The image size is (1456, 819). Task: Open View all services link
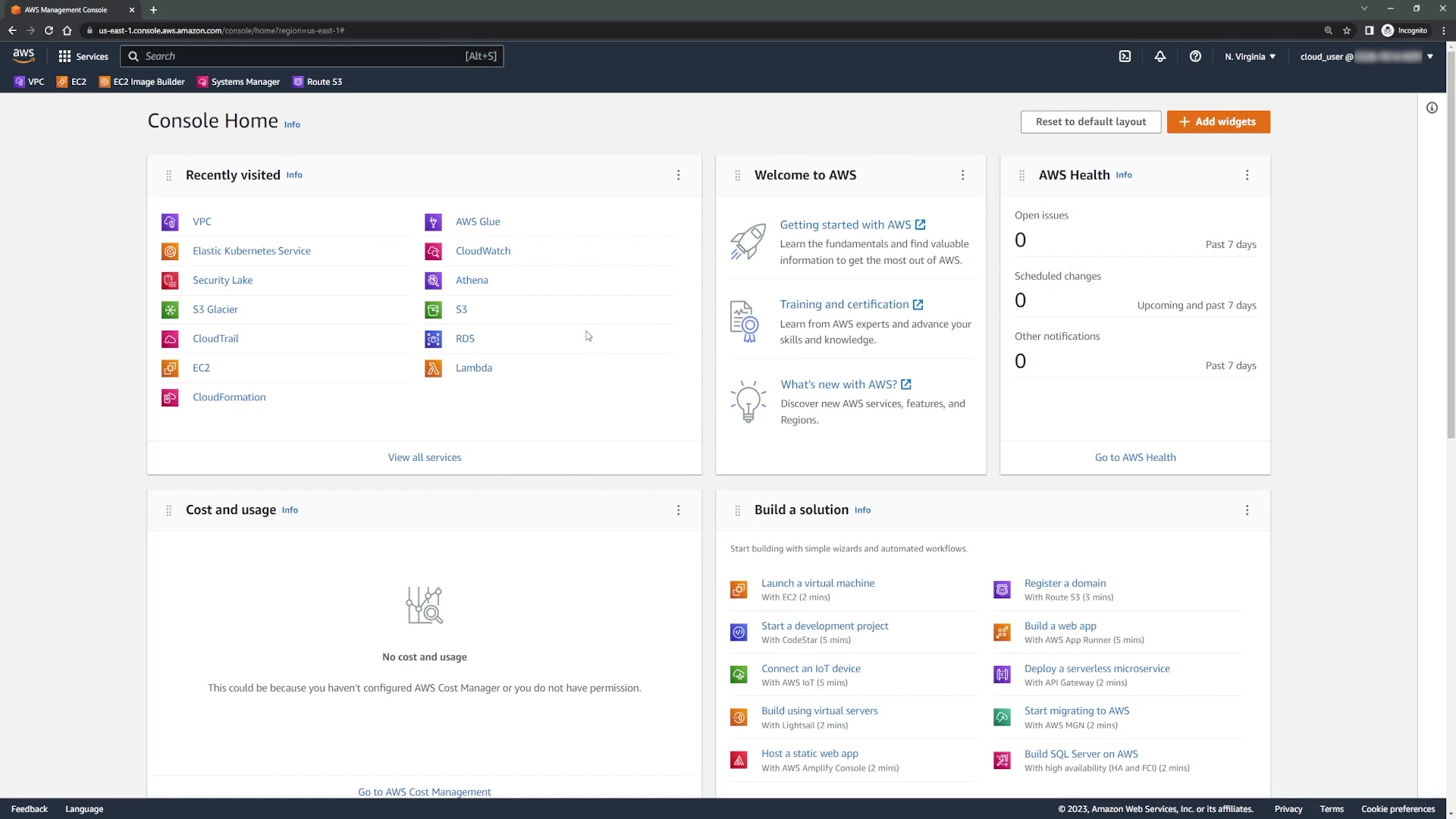425,457
